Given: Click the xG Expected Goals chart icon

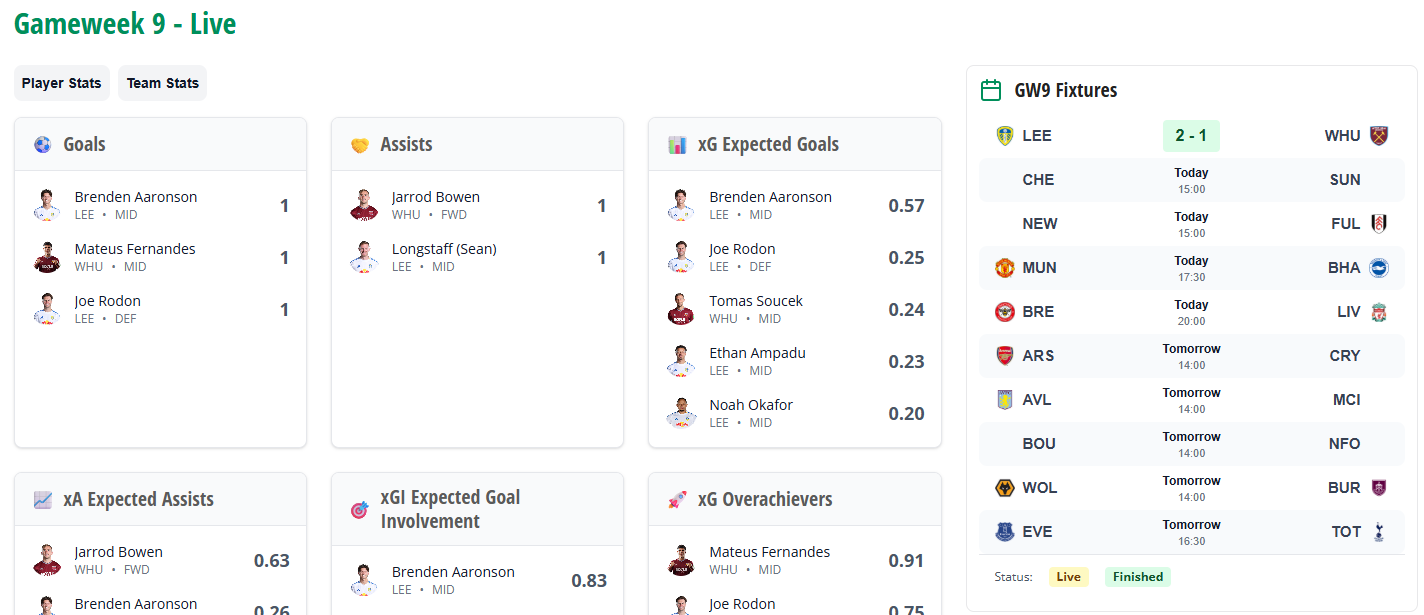Looking at the screenshot, I should click(677, 145).
